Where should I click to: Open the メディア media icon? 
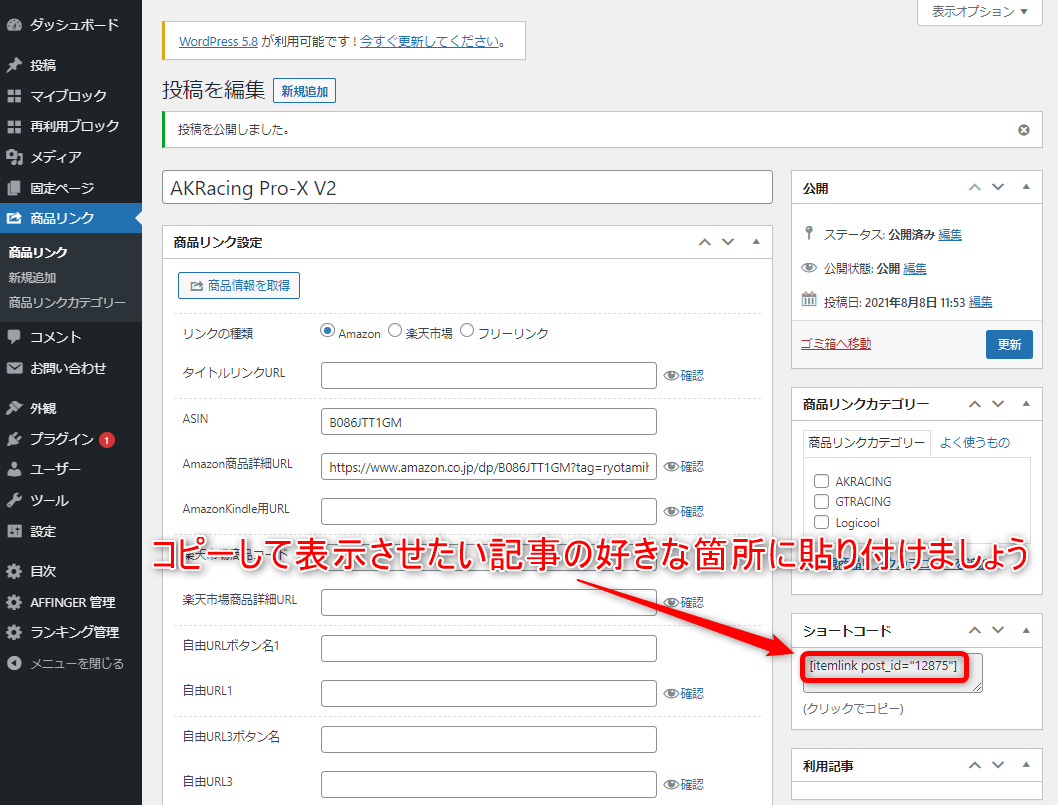14,157
